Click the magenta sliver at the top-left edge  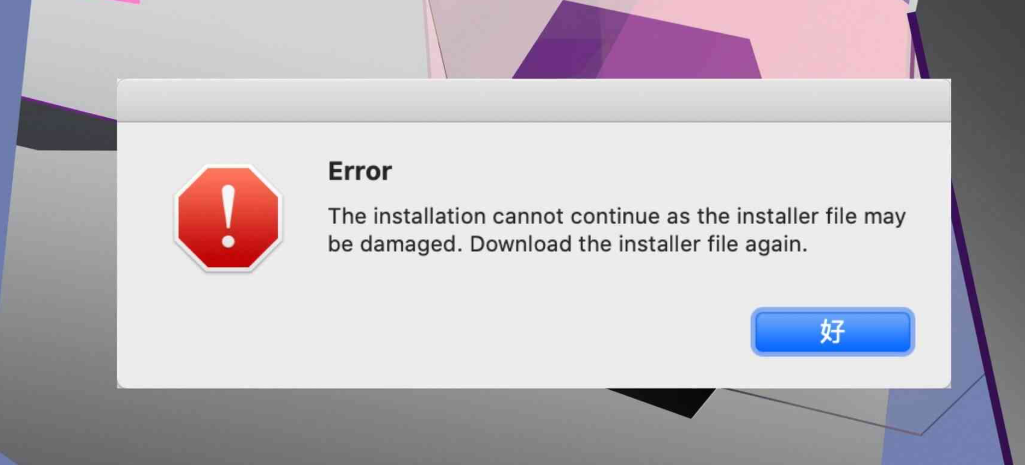click(x=127, y=2)
